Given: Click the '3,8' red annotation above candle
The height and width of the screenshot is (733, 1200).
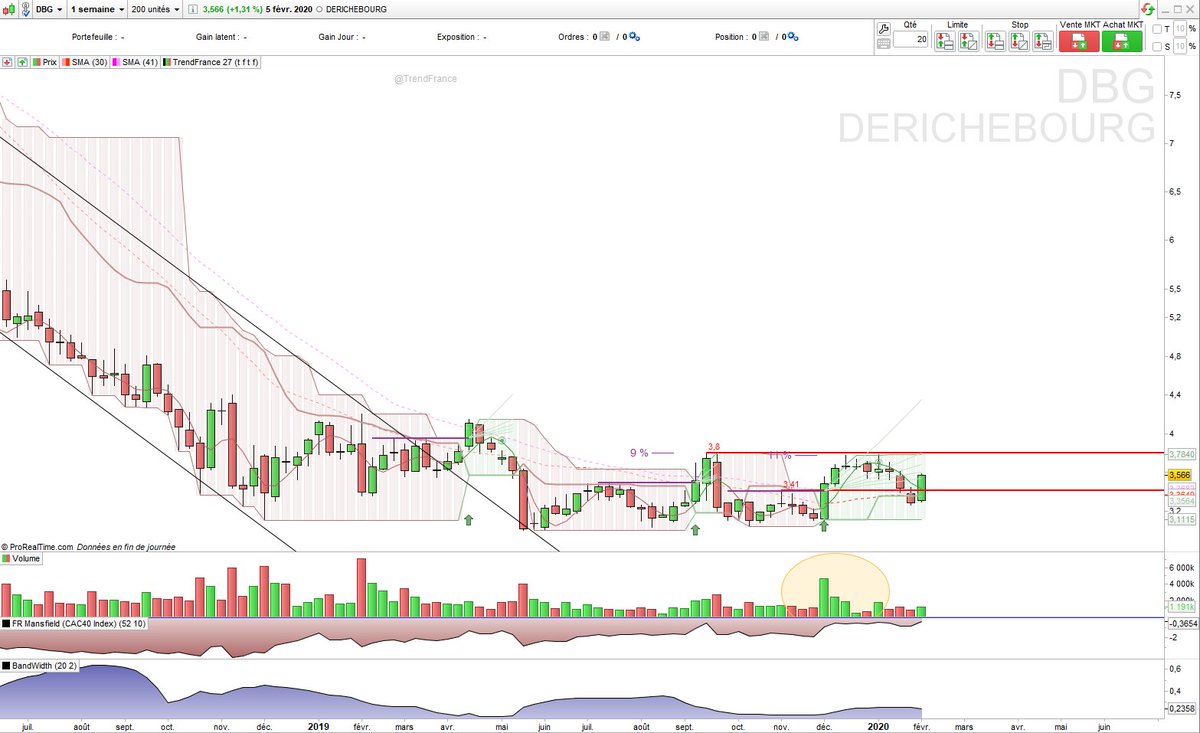Looking at the screenshot, I should point(714,447).
